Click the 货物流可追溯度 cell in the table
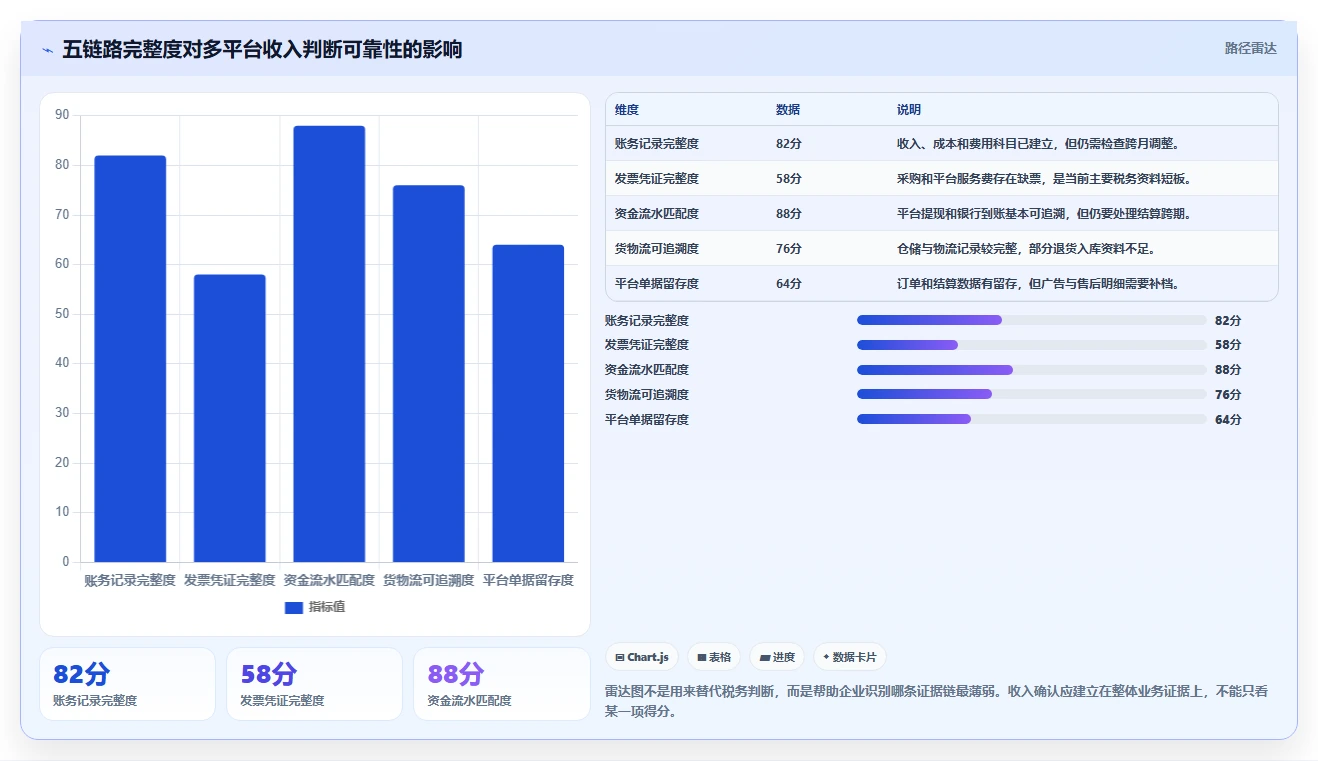This screenshot has width=1318, height=761. (x=657, y=248)
